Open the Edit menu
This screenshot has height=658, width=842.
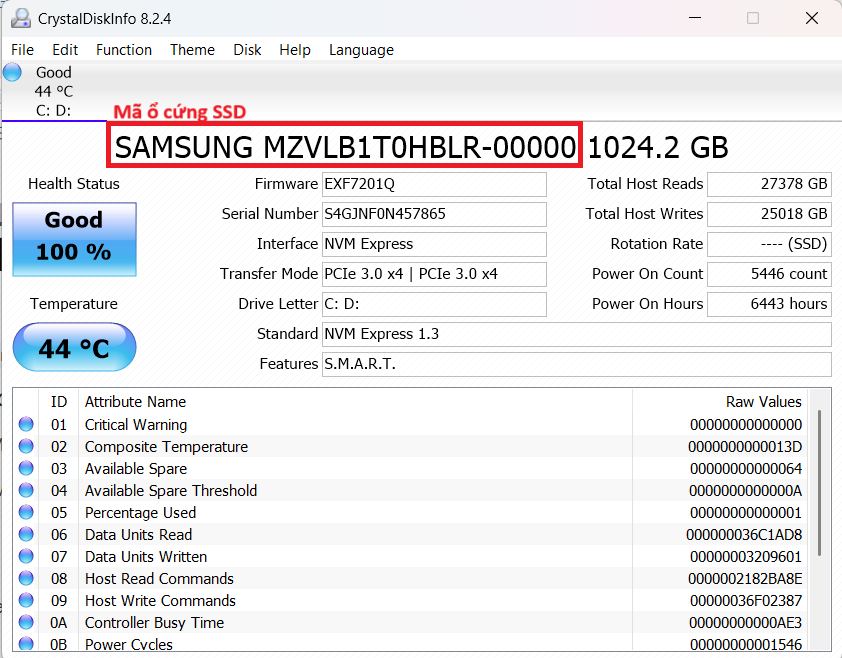(64, 50)
